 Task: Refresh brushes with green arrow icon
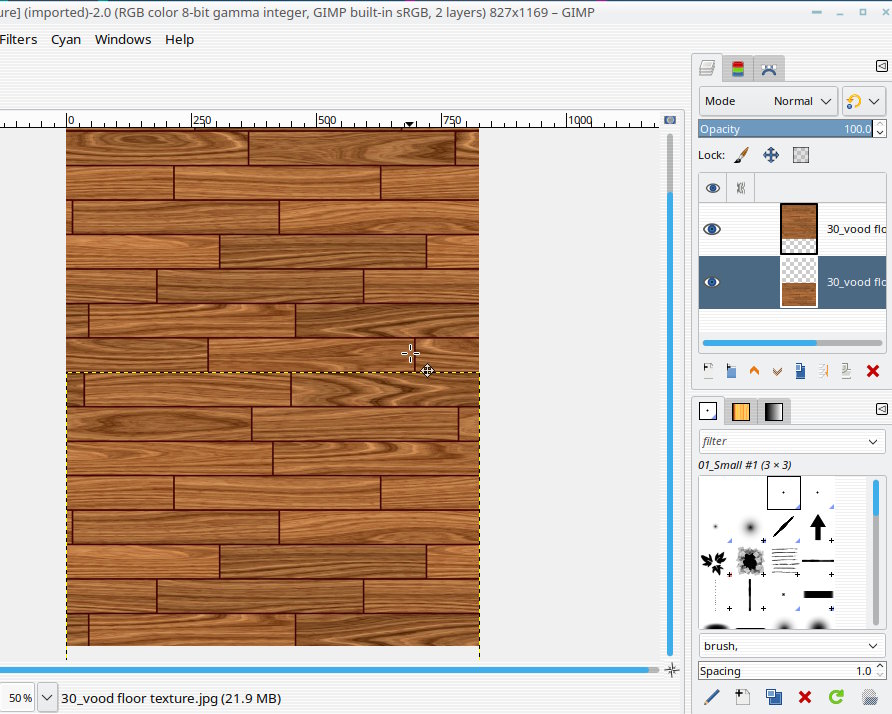[836, 697]
